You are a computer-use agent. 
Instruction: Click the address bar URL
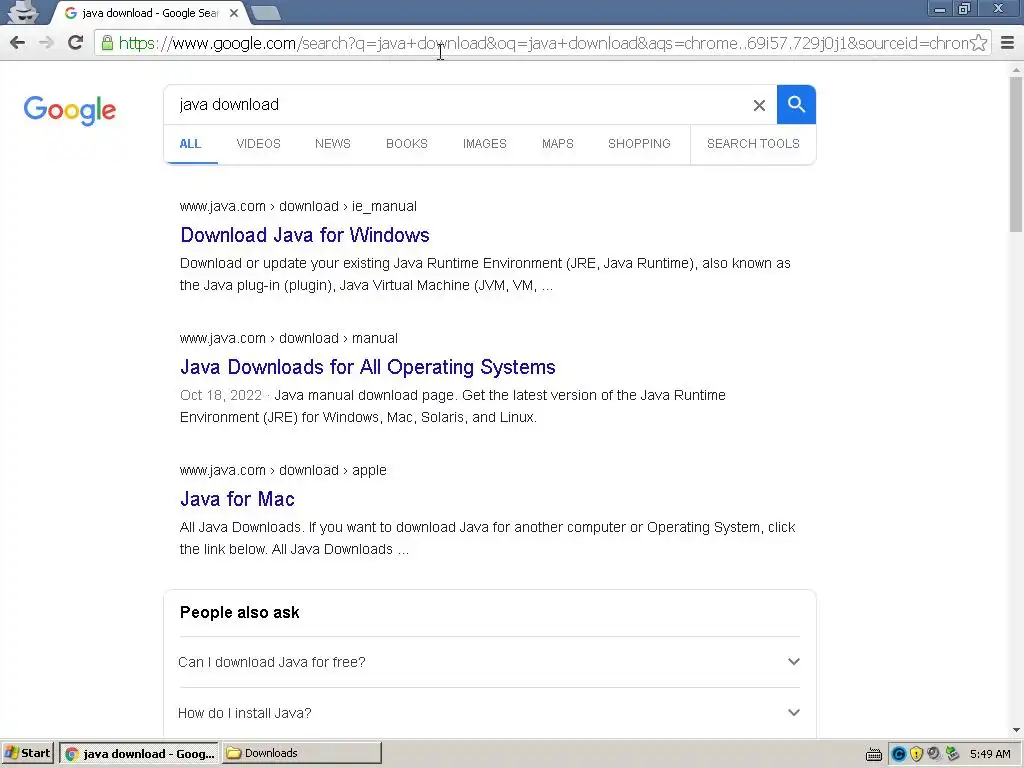coord(542,43)
